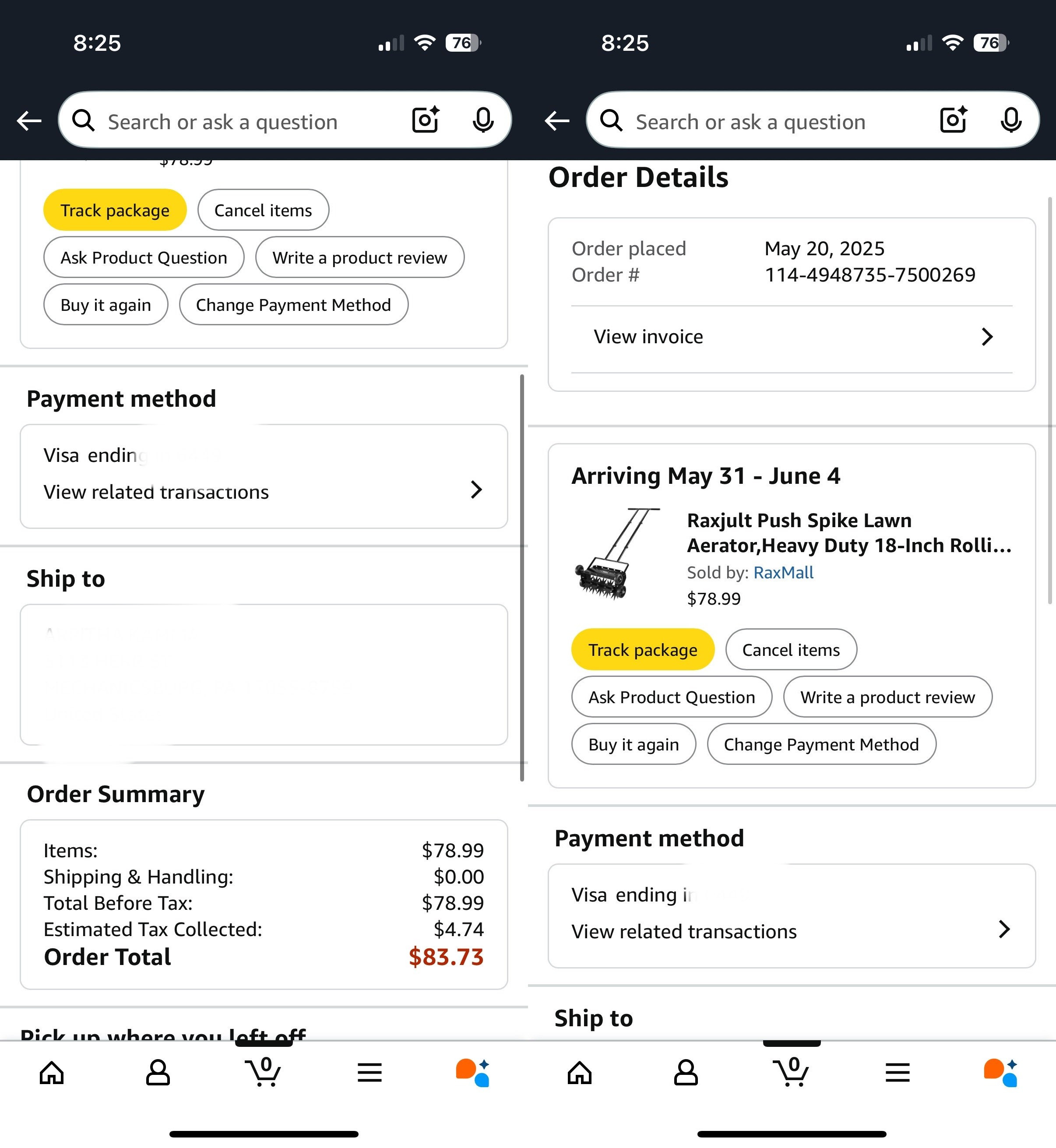Tap Change Payment Method on right screen
This screenshot has height=1148, width=1056.
coord(821,745)
